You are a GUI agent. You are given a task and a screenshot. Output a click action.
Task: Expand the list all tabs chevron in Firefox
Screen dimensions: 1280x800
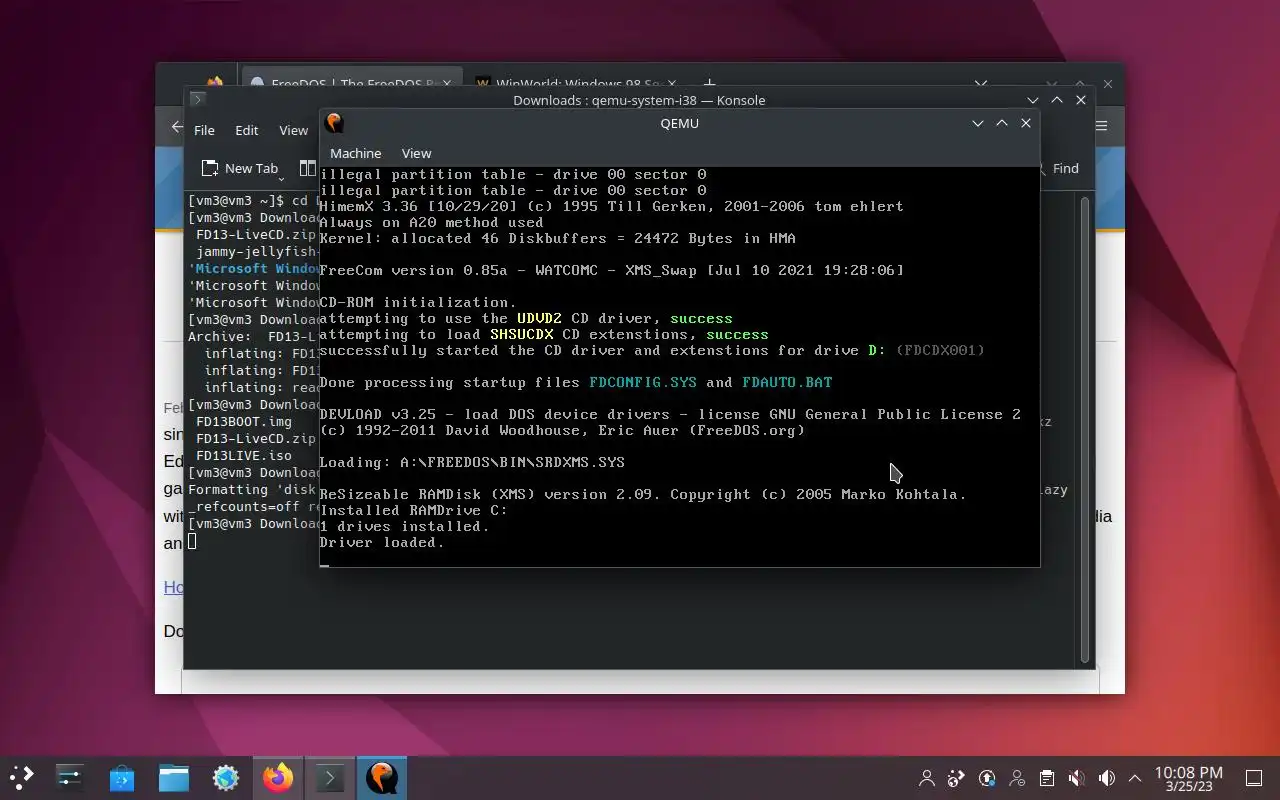[x=981, y=84]
